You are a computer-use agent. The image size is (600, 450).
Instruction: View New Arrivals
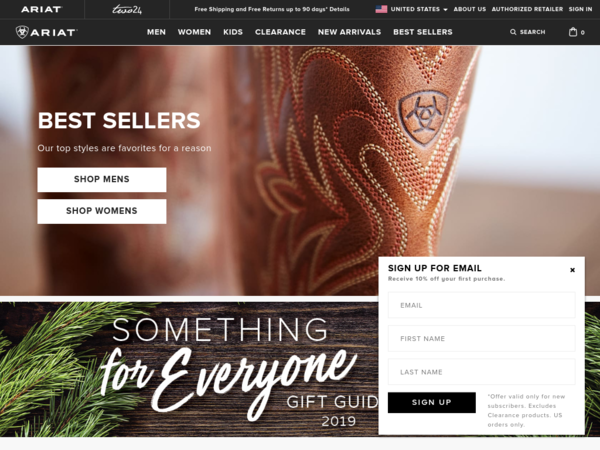click(349, 32)
